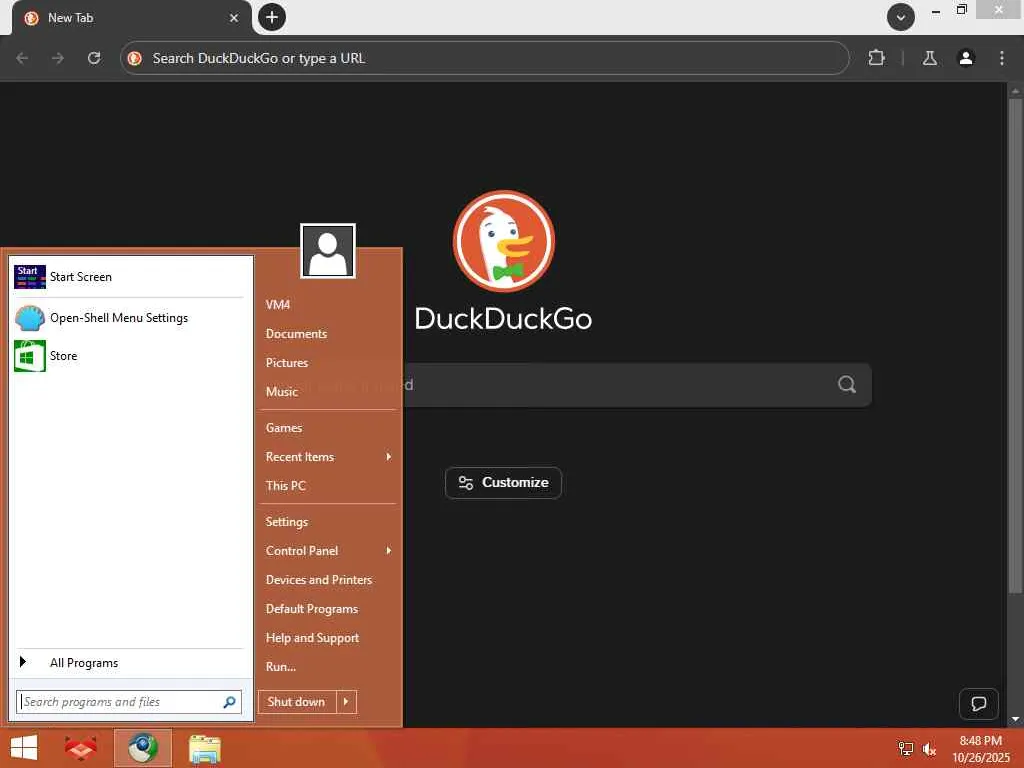Open Music from the Start menu
1024x768 pixels.
click(x=281, y=391)
